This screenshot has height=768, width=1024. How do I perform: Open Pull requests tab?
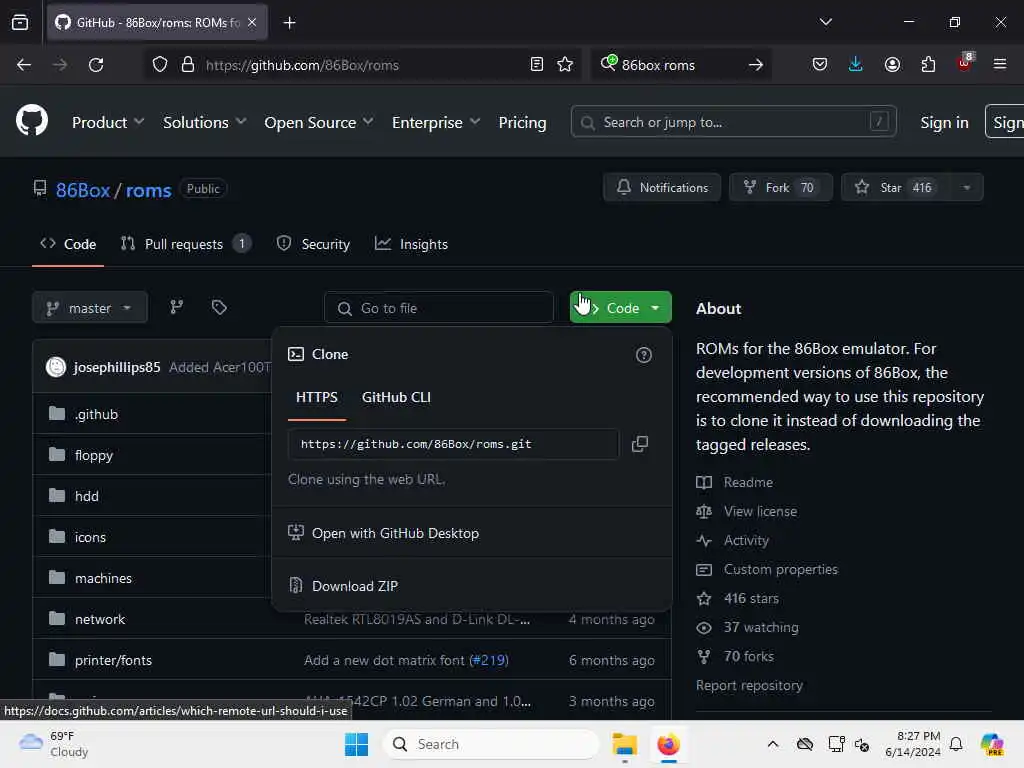[x=185, y=244]
